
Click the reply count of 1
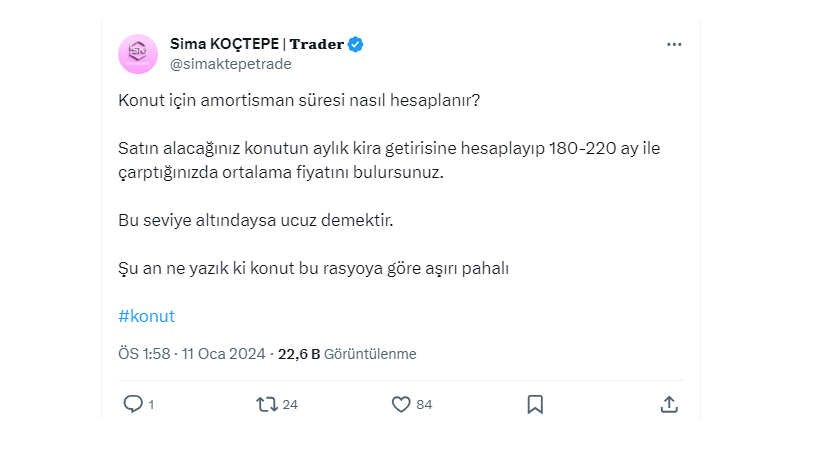tap(151, 405)
